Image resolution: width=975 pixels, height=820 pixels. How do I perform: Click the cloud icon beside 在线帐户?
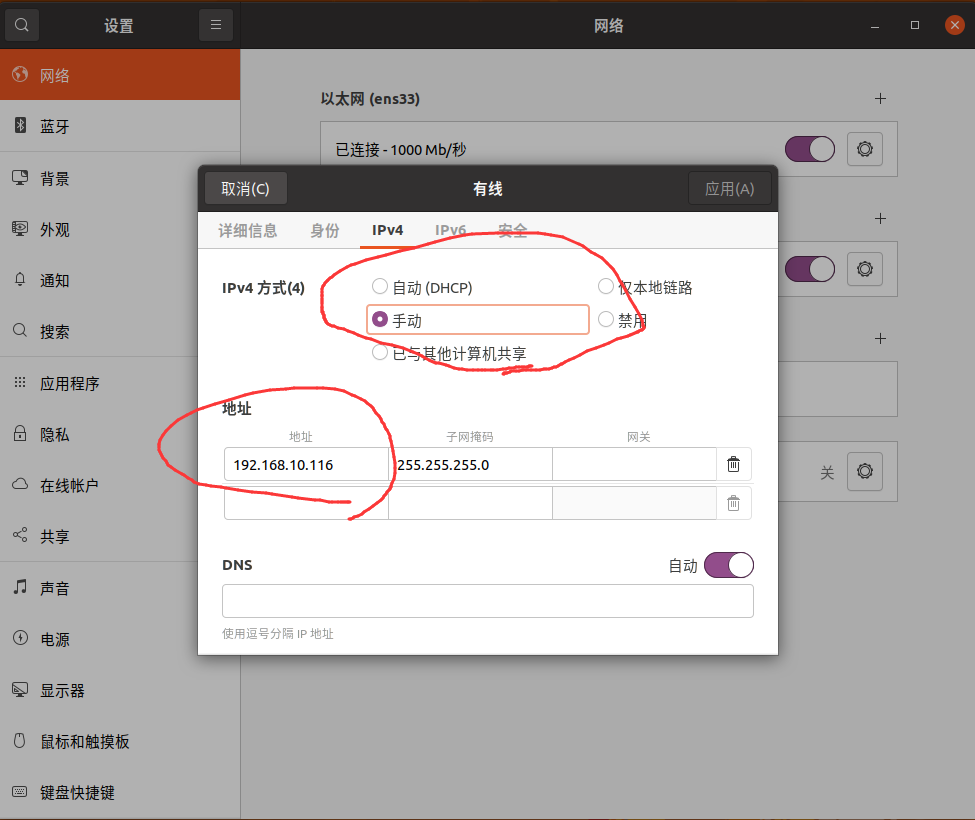pos(20,484)
